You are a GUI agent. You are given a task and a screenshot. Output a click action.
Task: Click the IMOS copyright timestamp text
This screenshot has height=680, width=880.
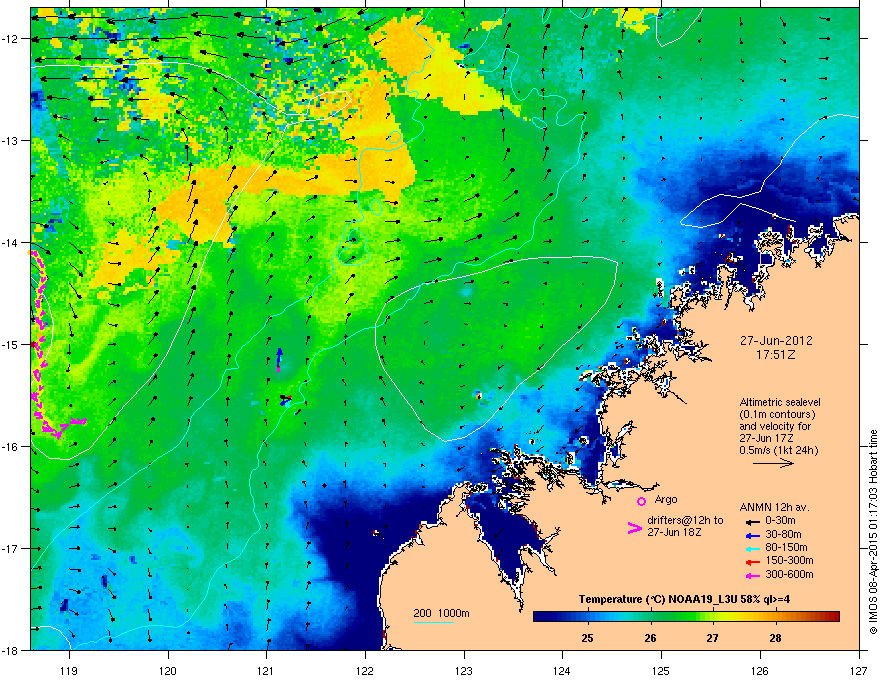tap(873, 532)
